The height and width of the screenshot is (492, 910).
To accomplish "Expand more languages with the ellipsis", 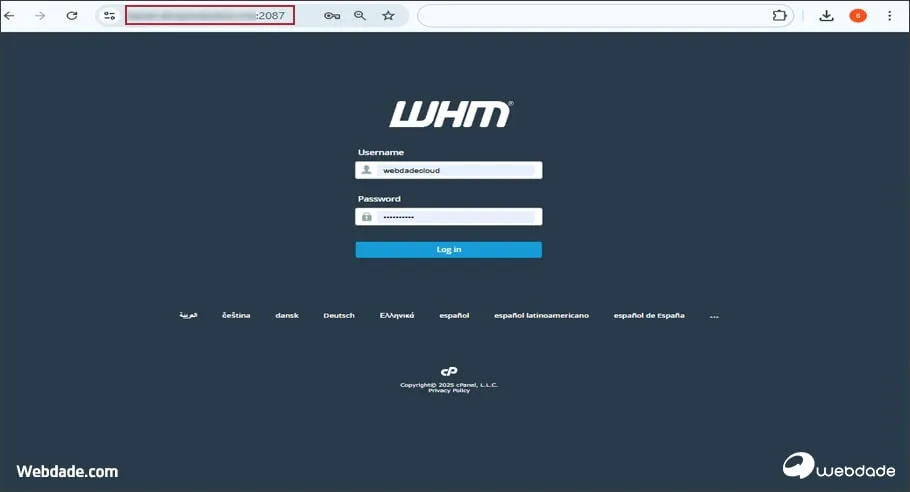I will click(x=714, y=316).
